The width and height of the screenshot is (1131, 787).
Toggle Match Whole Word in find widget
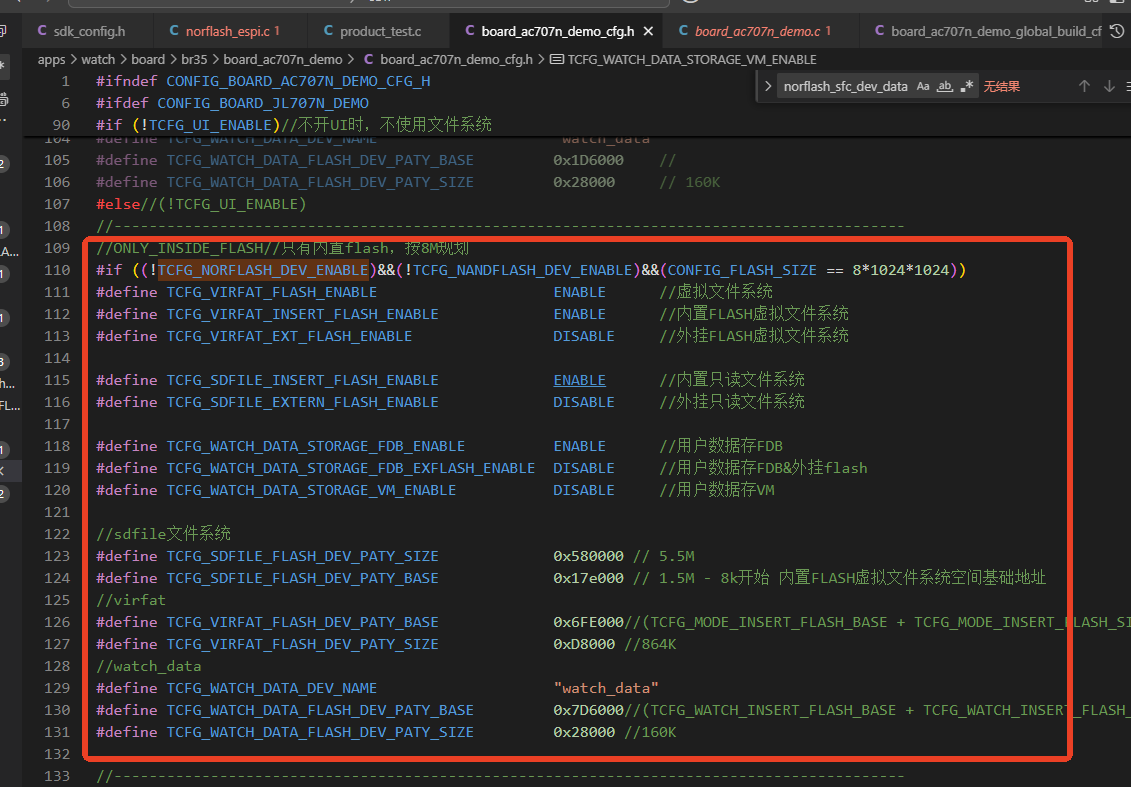click(x=945, y=87)
